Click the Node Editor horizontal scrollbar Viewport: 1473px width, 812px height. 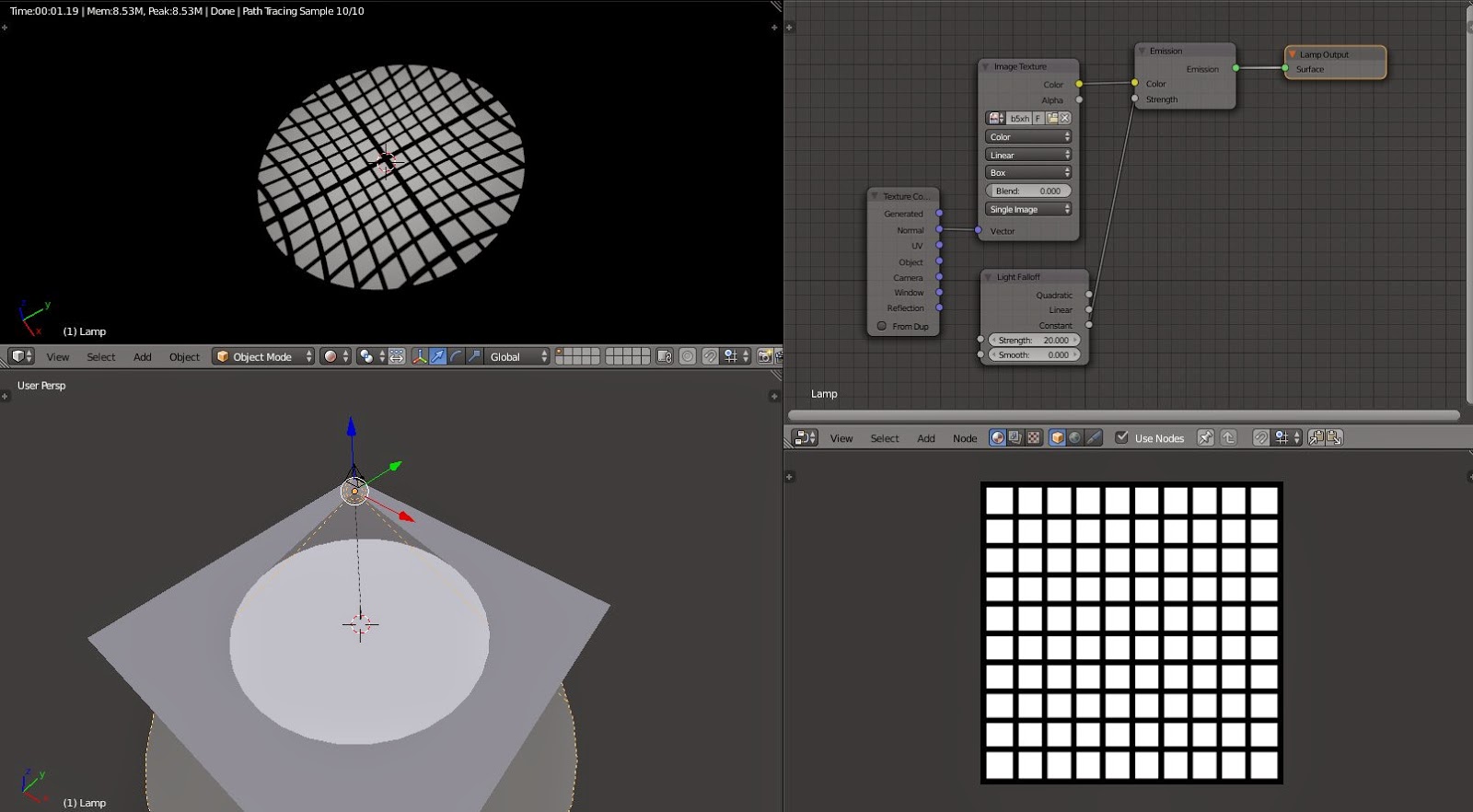1123,415
